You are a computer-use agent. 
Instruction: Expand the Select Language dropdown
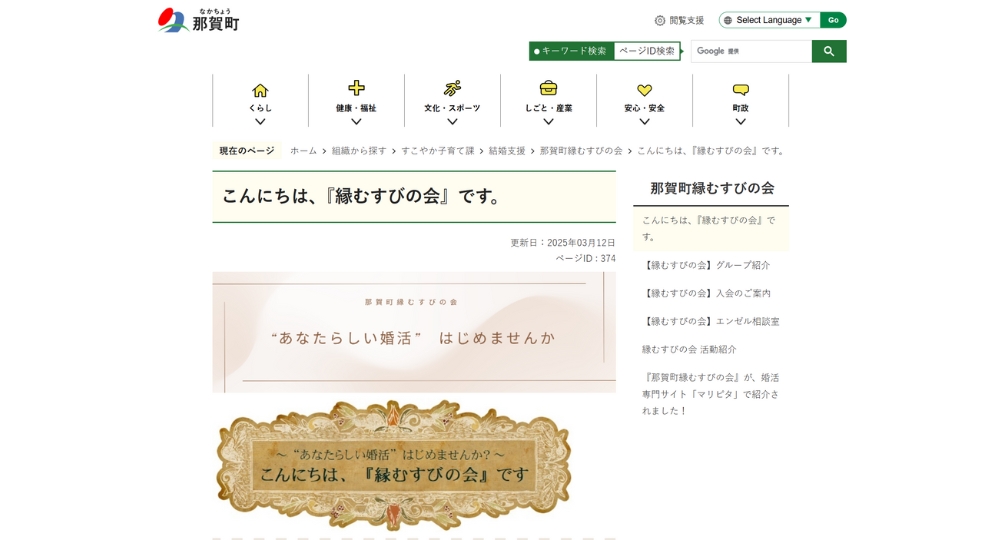(x=769, y=20)
